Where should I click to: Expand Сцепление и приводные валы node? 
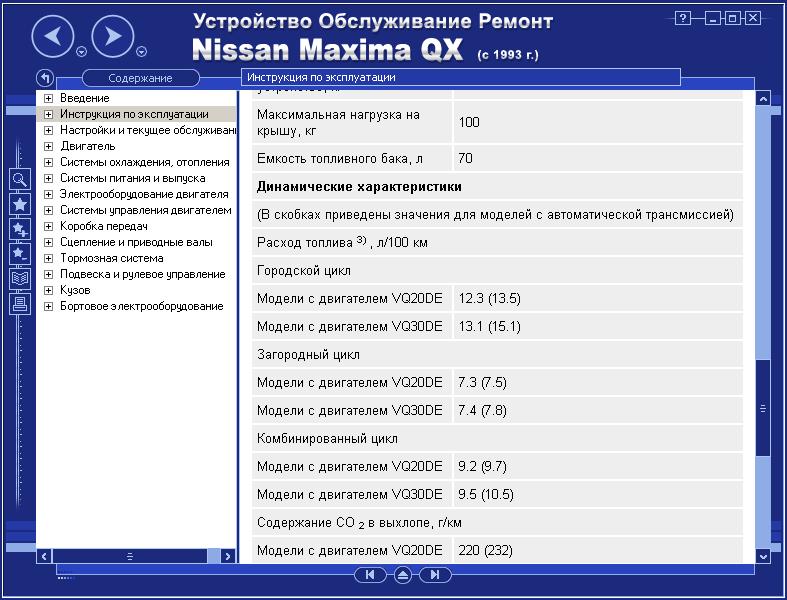[48, 243]
